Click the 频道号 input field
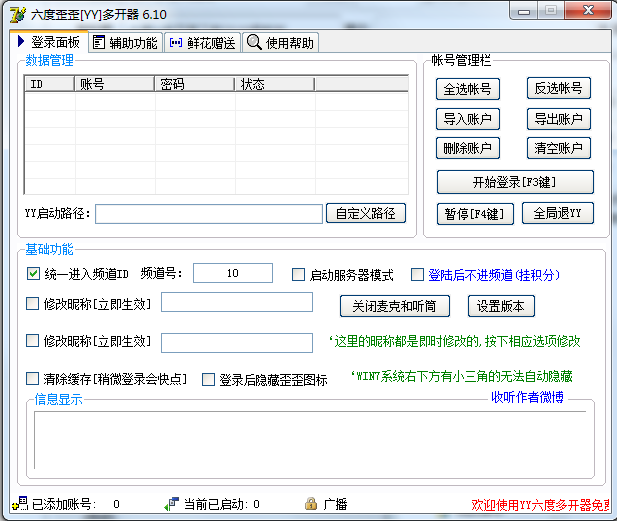617x521 pixels. pos(232,273)
